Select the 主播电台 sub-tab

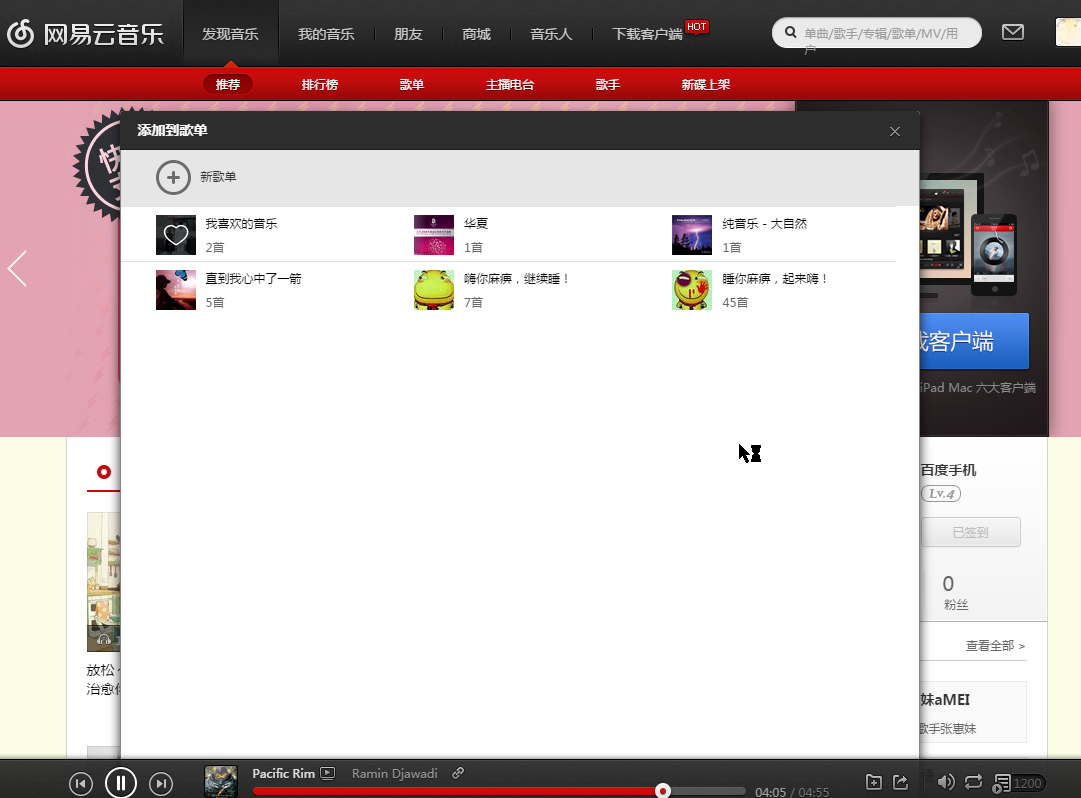tap(509, 84)
